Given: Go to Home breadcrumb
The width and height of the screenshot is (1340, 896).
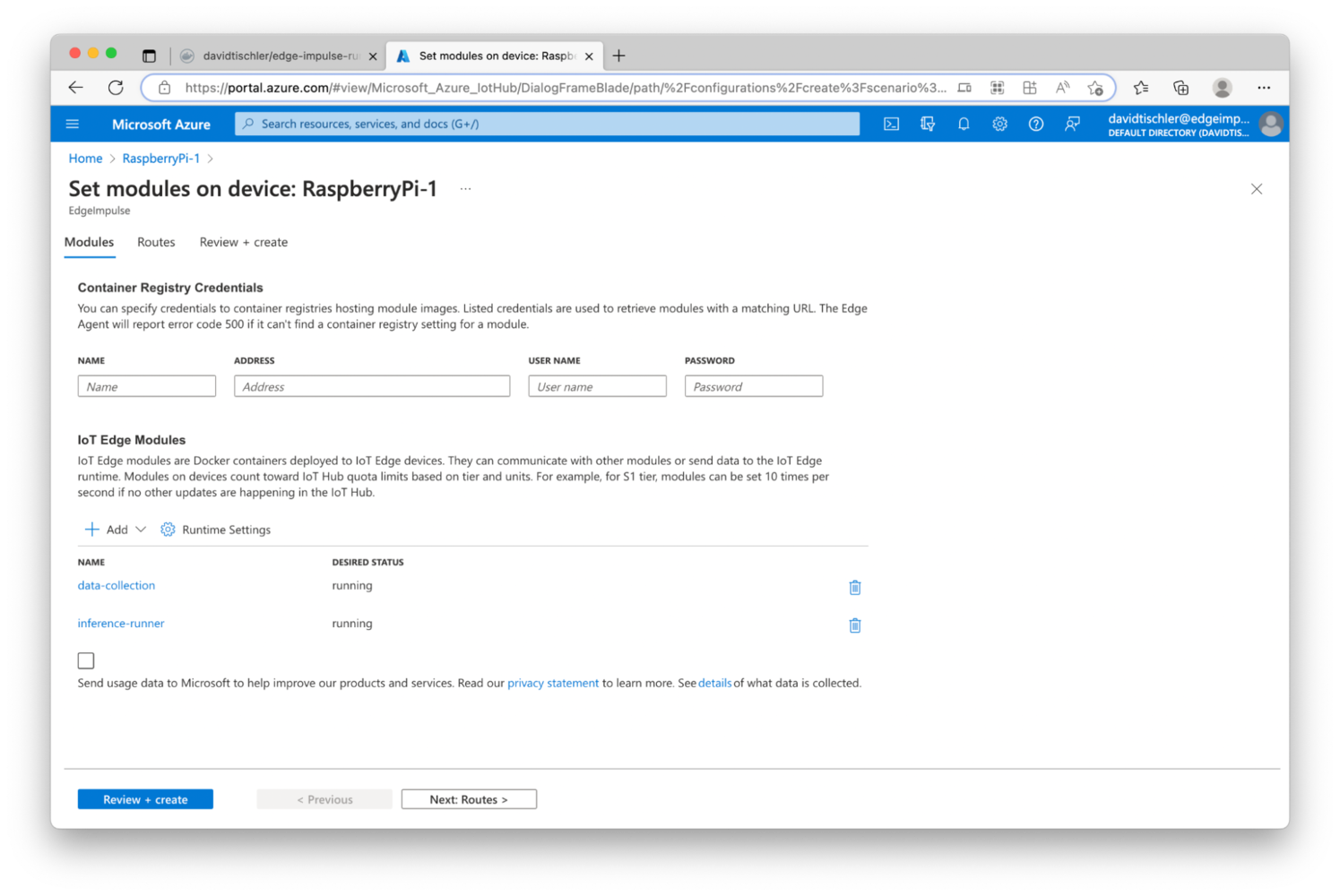Looking at the screenshot, I should pyautogui.click(x=85, y=159).
